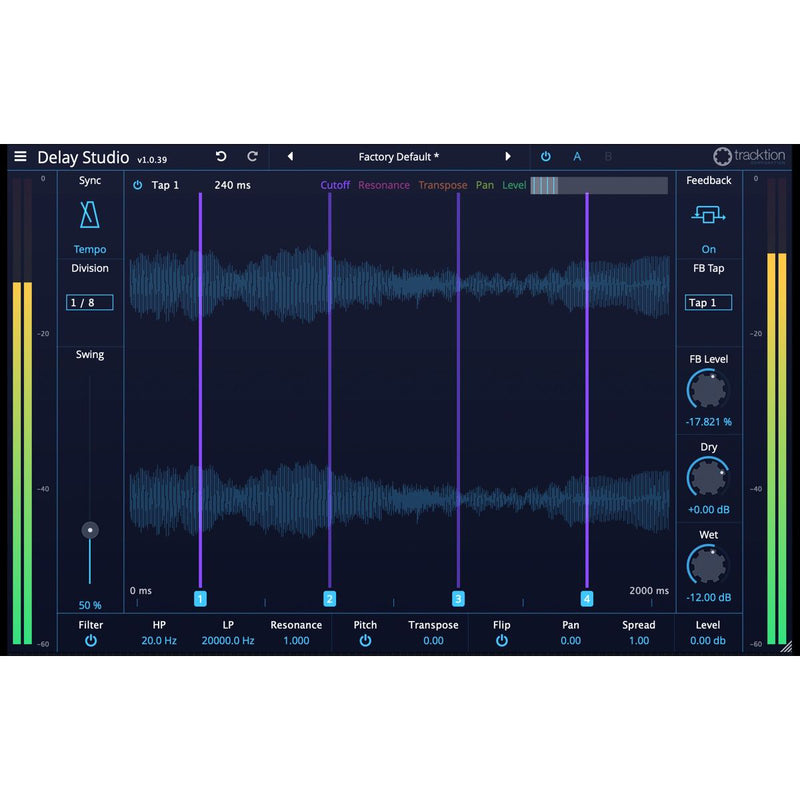Click the redo arrow icon
The height and width of the screenshot is (800, 800).
point(252,157)
